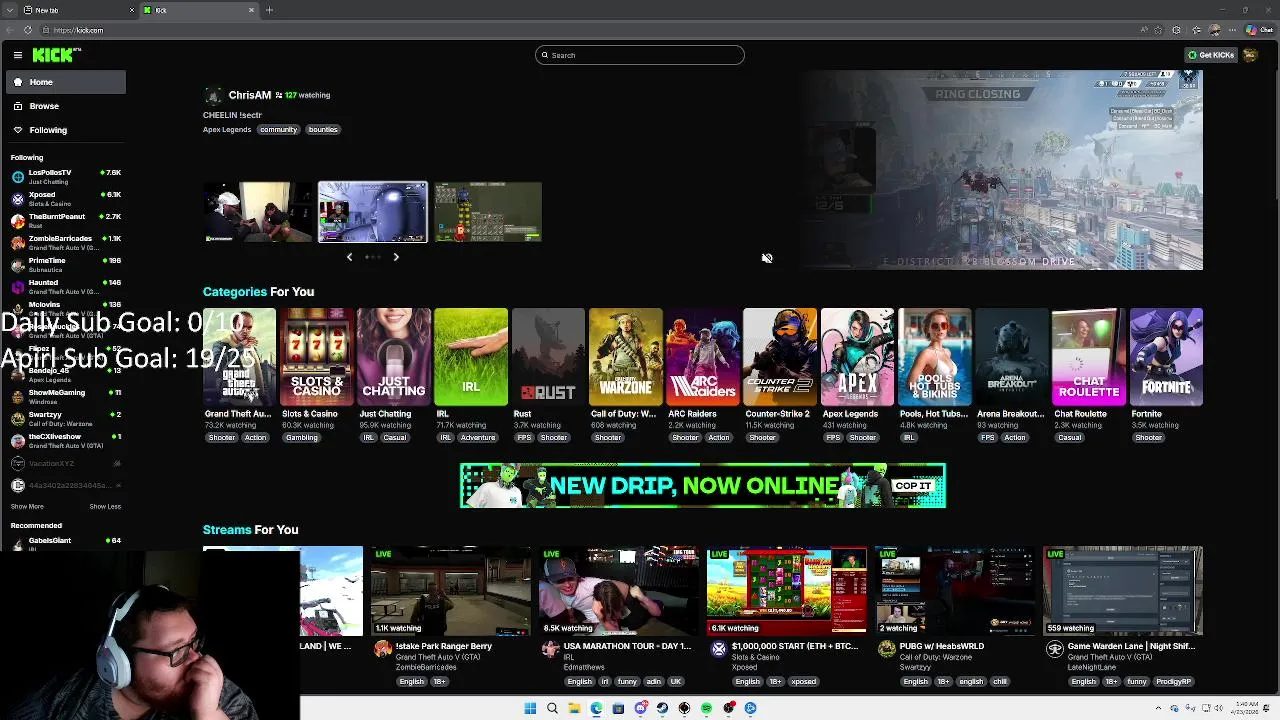The width and height of the screenshot is (1280, 720).
Task: Open Windows taskbar search
Action: tap(552, 708)
